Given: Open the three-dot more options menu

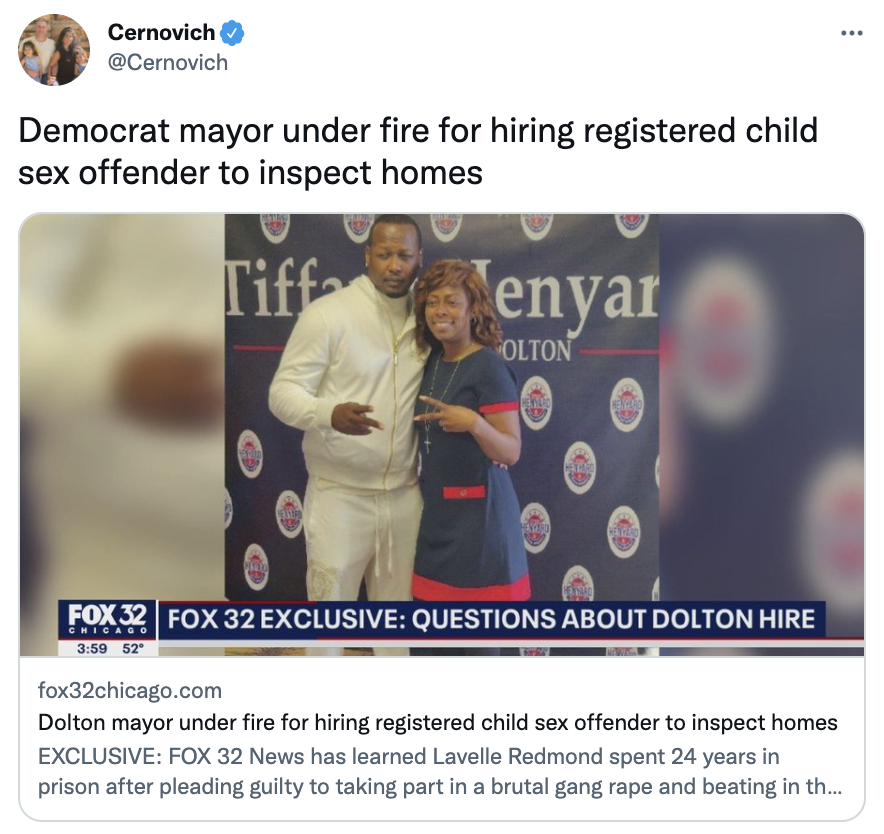Looking at the screenshot, I should [851, 33].
